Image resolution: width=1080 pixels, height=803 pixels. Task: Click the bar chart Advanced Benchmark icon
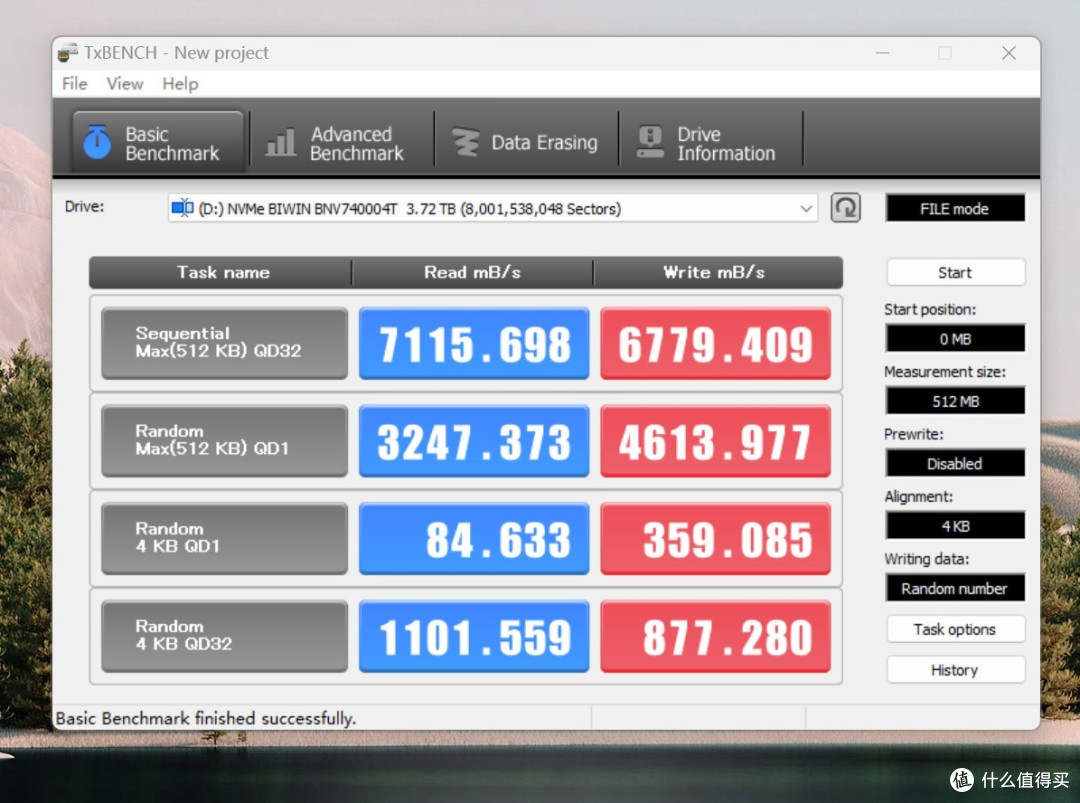tap(281, 142)
